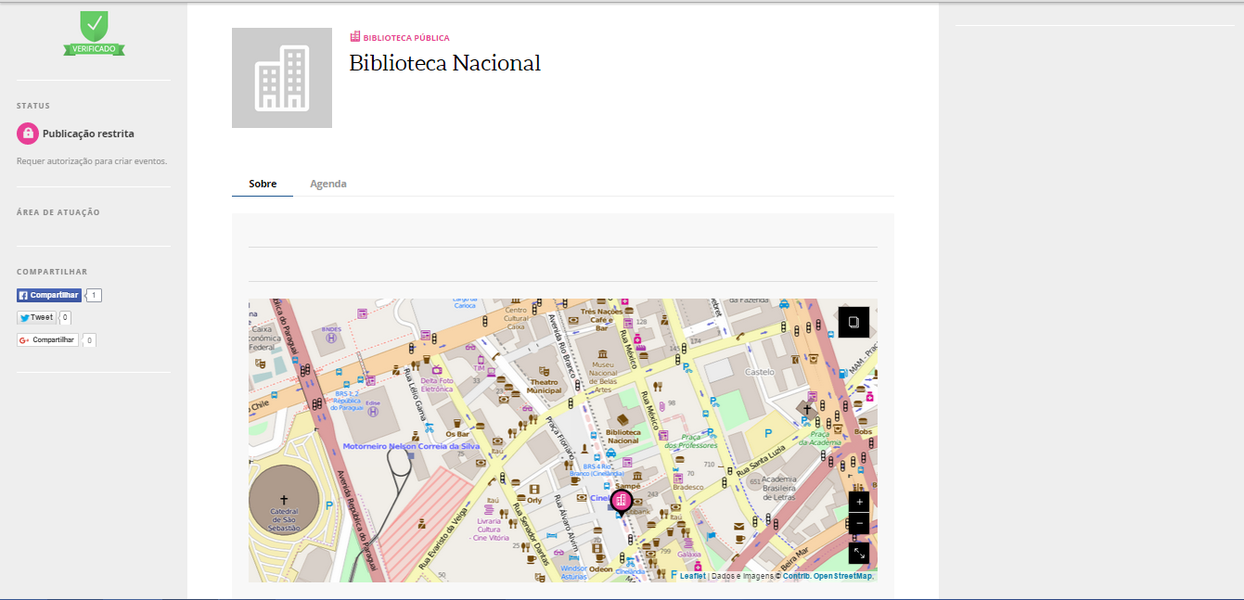The height and width of the screenshot is (600, 1244).
Task: Click the green Verificado shield badge
Action: 94,33
